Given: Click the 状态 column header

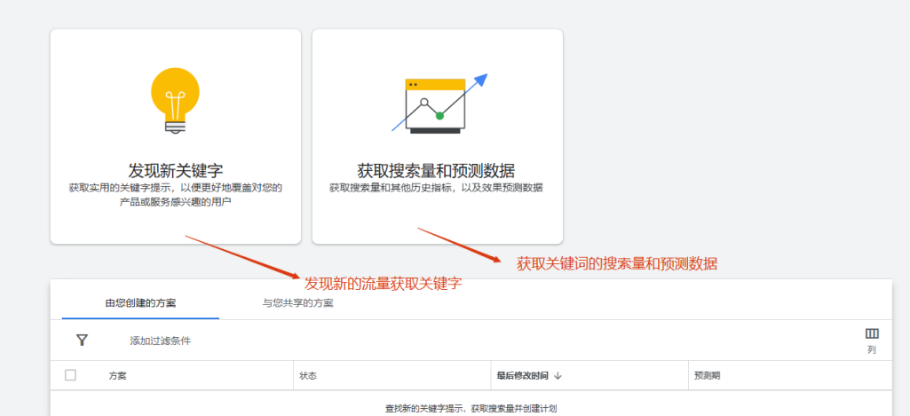Looking at the screenshot, I should (308, 376).
